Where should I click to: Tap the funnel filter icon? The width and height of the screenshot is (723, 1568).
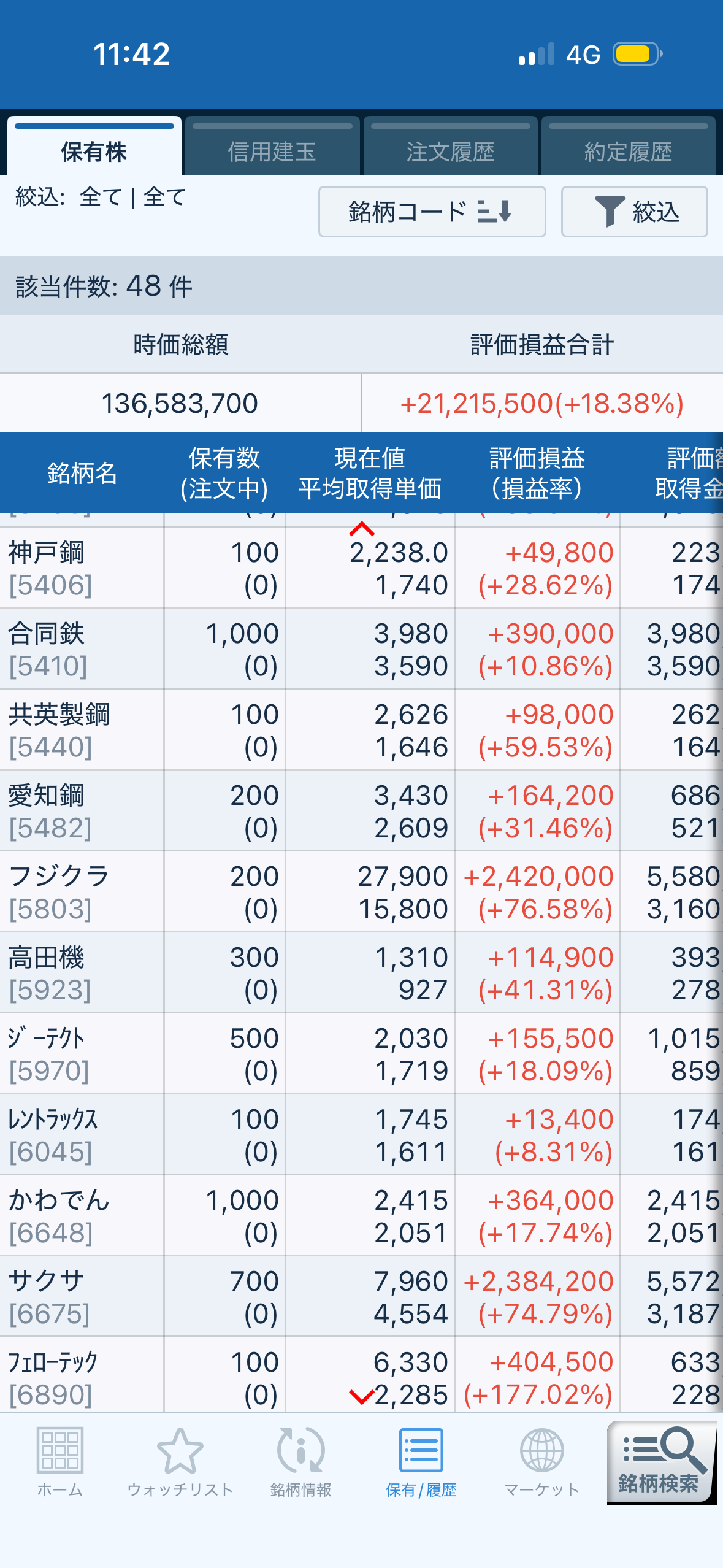(x=610, y=212)
